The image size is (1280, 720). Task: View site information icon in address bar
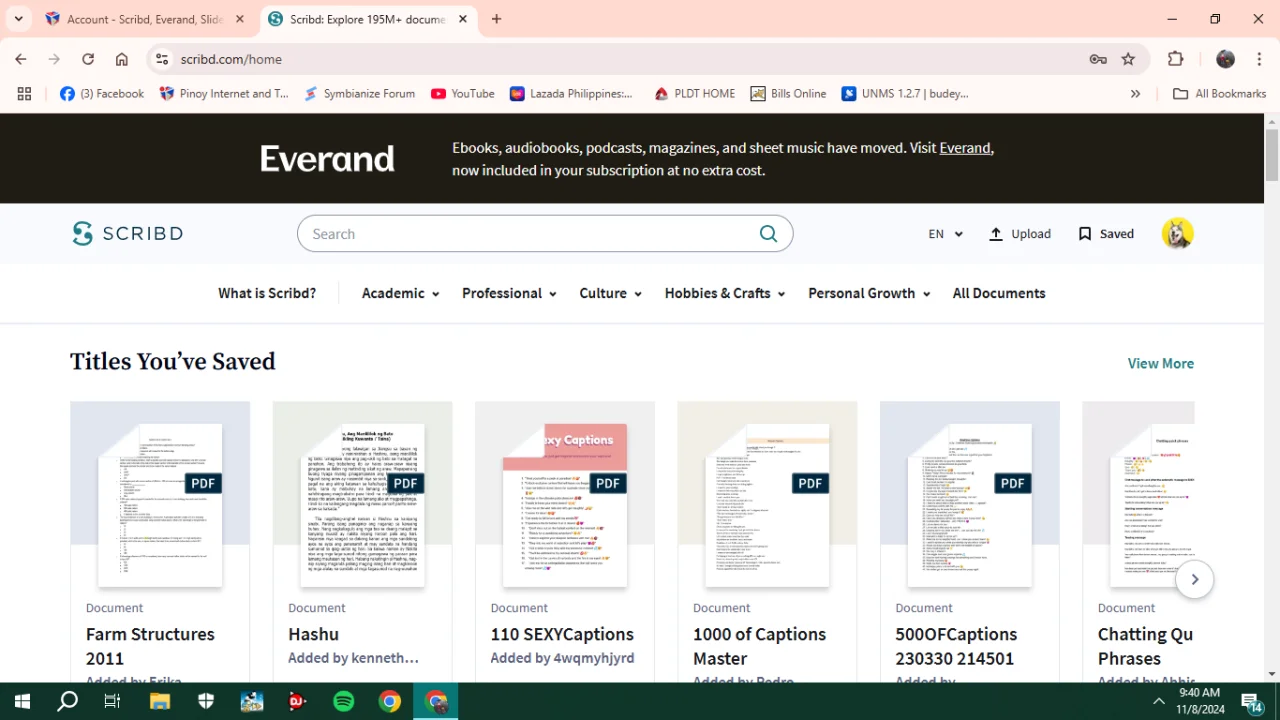coord(162,59)
